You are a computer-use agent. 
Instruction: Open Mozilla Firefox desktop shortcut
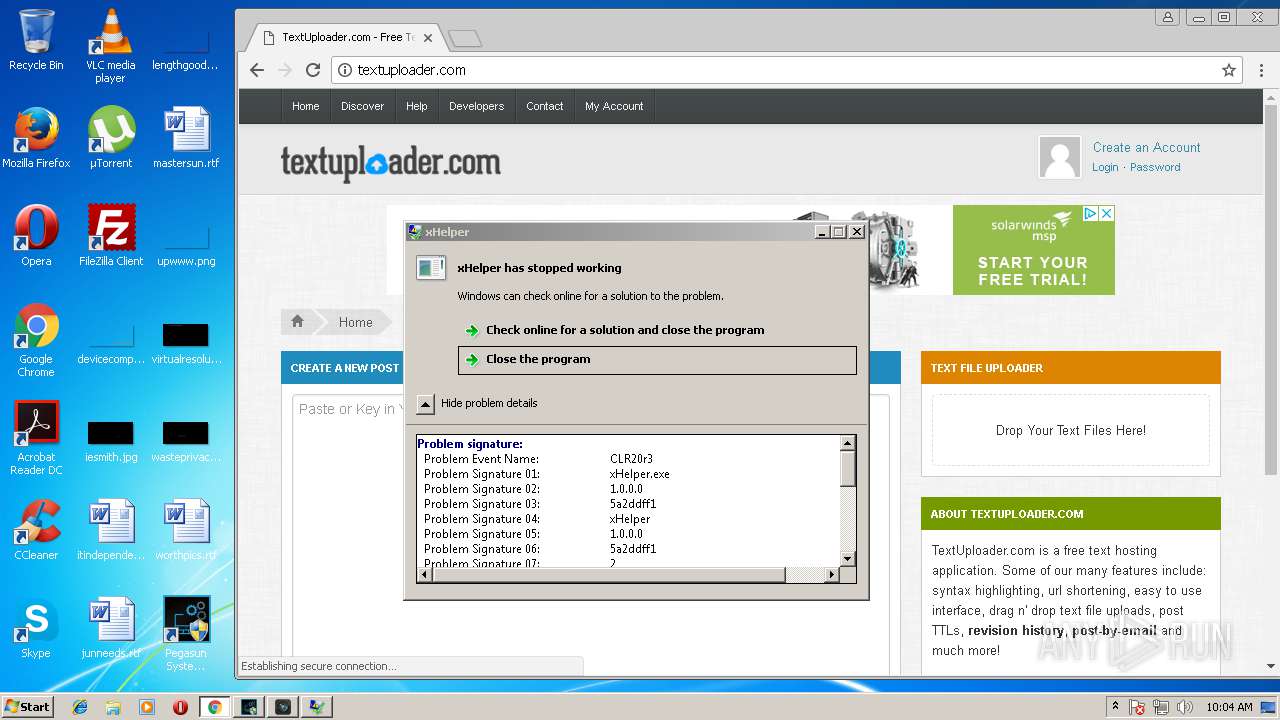(36, 138)
